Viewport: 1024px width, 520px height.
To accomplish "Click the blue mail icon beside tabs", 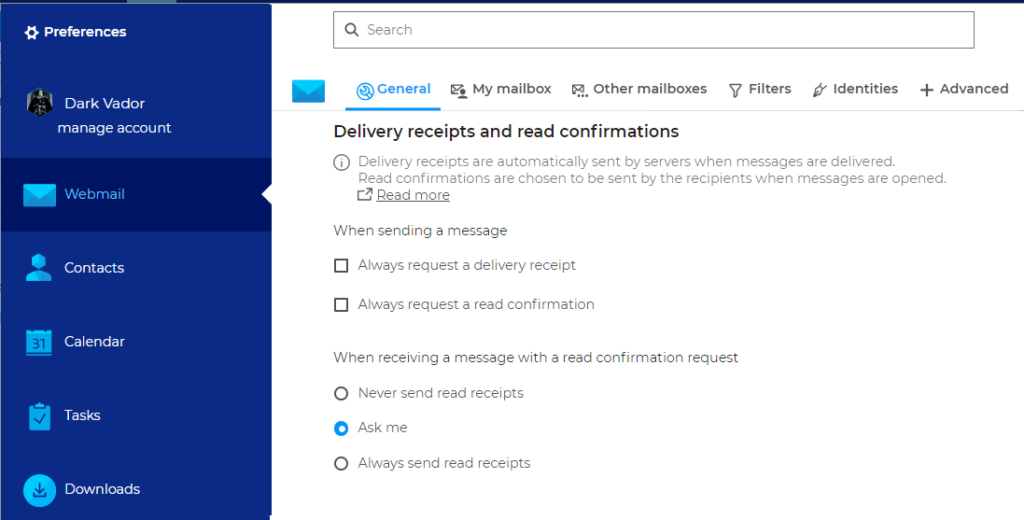I will click(308, 91).
